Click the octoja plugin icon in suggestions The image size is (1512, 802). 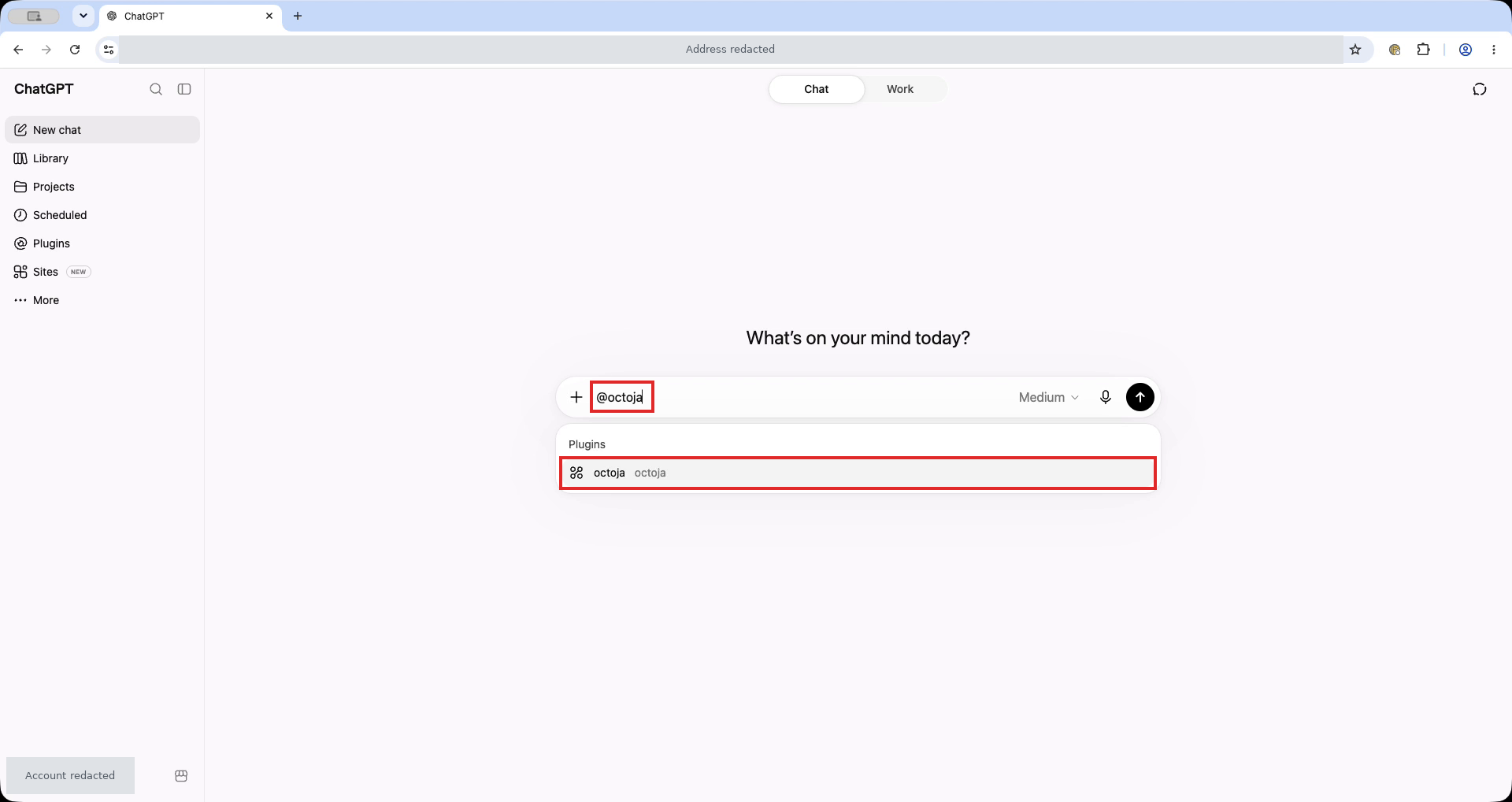(x=576, y=473)
